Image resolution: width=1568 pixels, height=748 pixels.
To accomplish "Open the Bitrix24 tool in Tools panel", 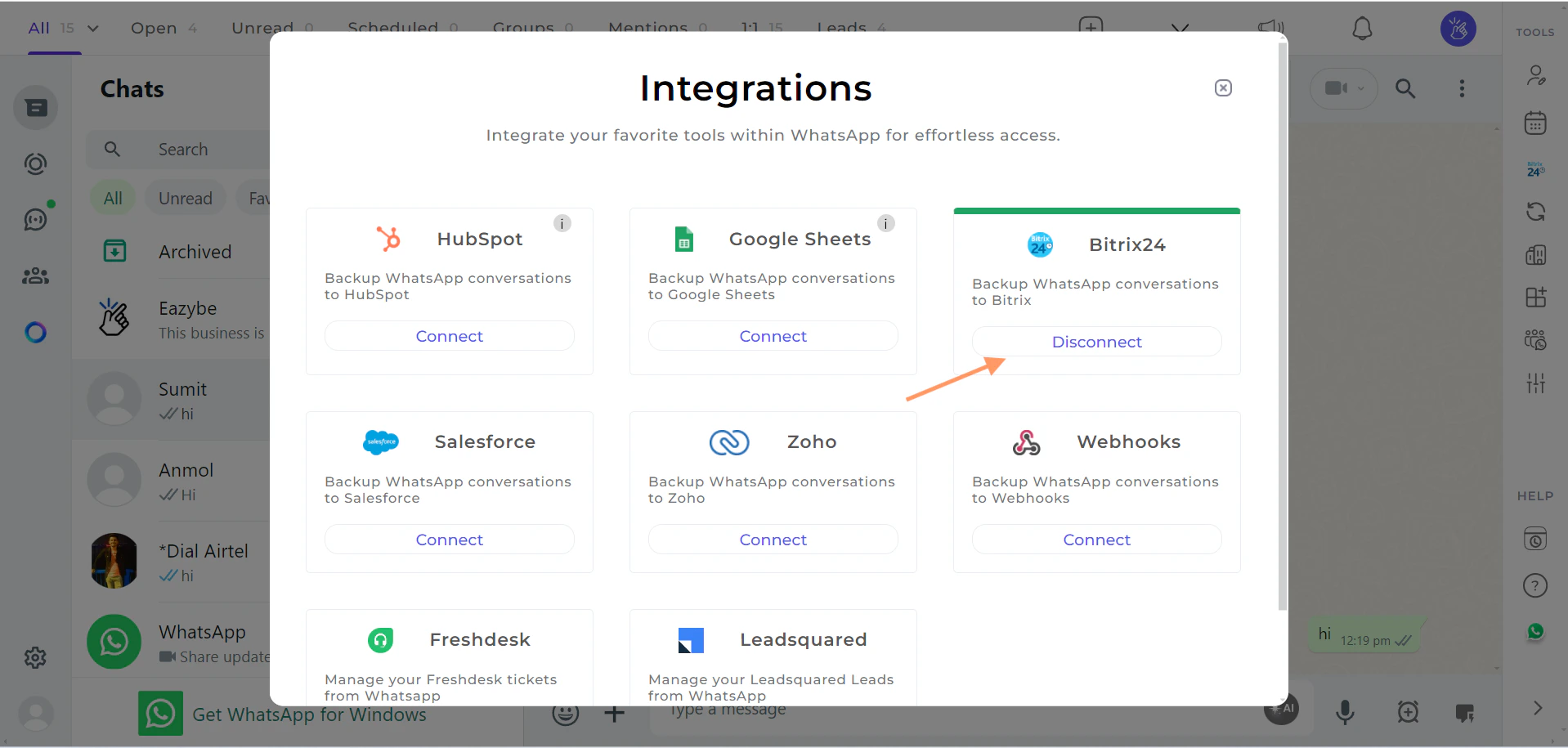I will click(x=1536, y=169).
